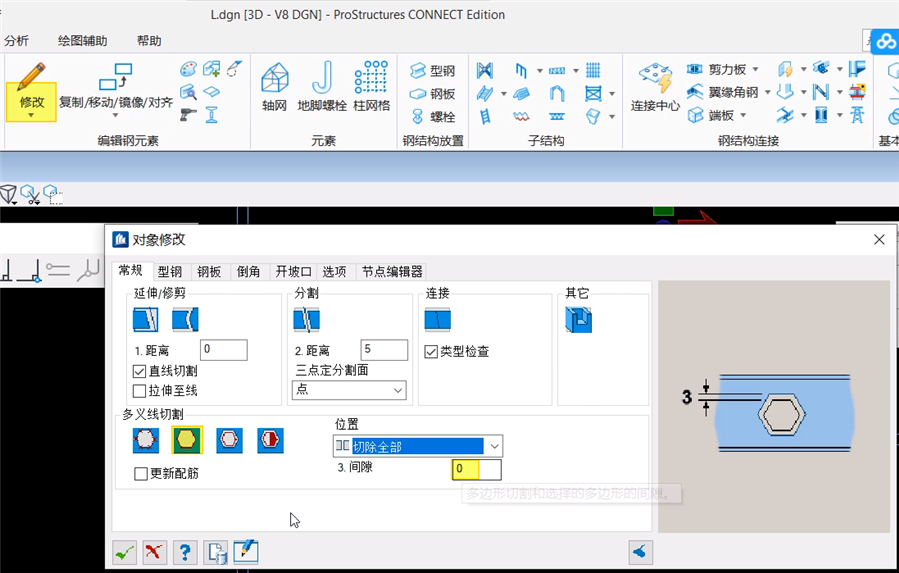Expand the 翼缘角钢 dropdown arrow
This screenshot has width=899, height=573.
767,92
